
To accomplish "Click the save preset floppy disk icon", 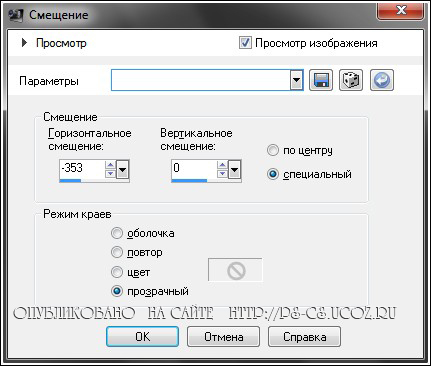I will [321, 80].
